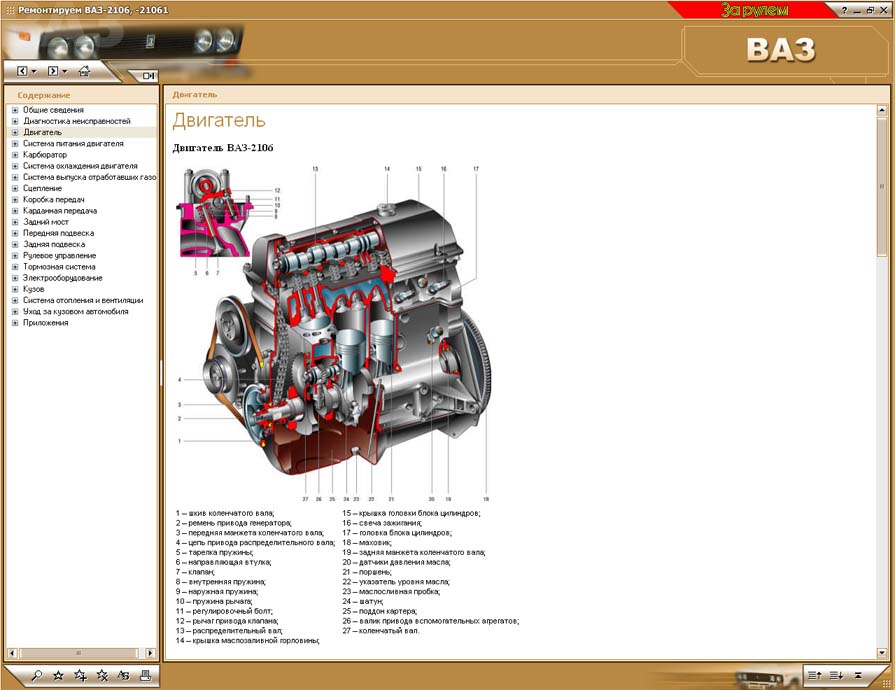Screen dimensions: 895x690
Task: Open Система отопления и вентиляции section
Action: [83, 300]
